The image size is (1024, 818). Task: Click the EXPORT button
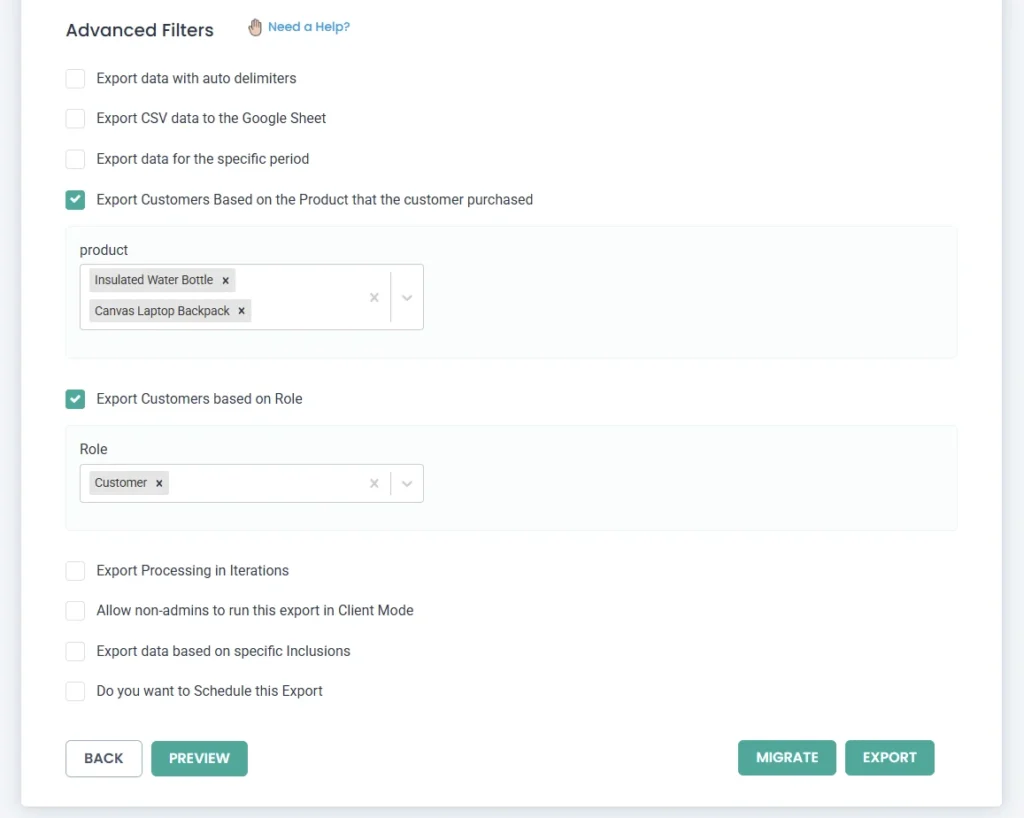point(889,758)
